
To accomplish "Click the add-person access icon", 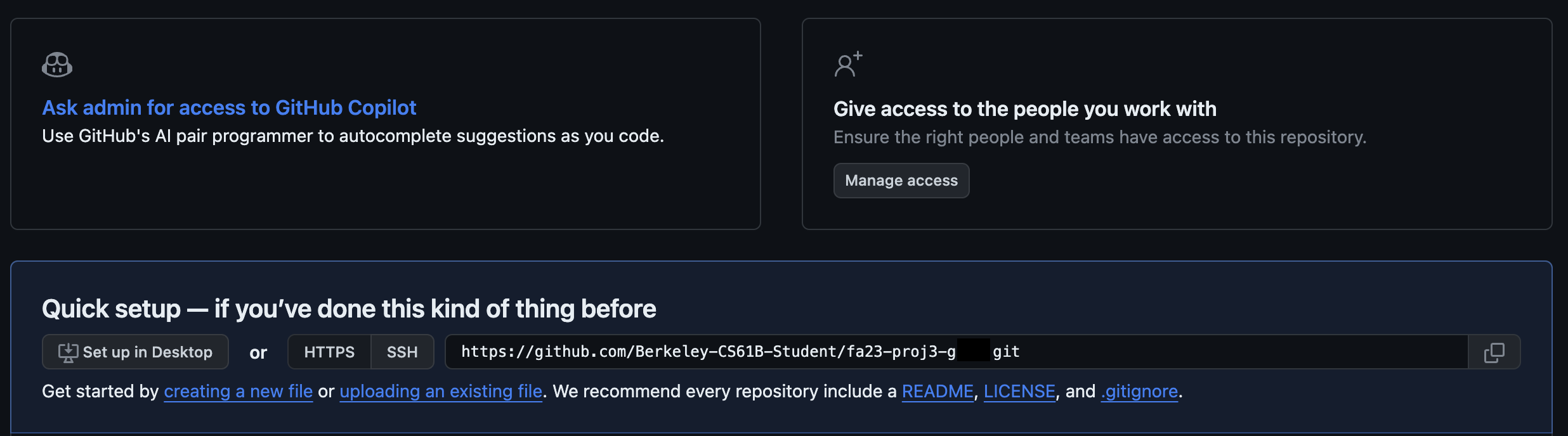I will [848, 64].
